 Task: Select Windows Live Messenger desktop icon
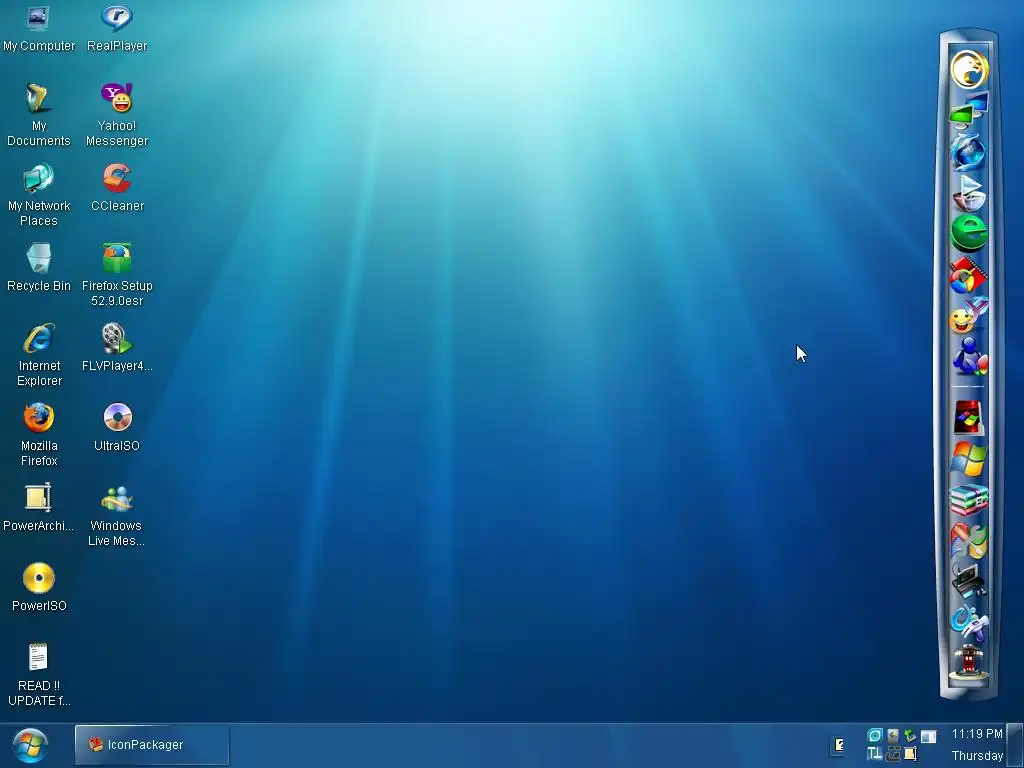point(117,515)
